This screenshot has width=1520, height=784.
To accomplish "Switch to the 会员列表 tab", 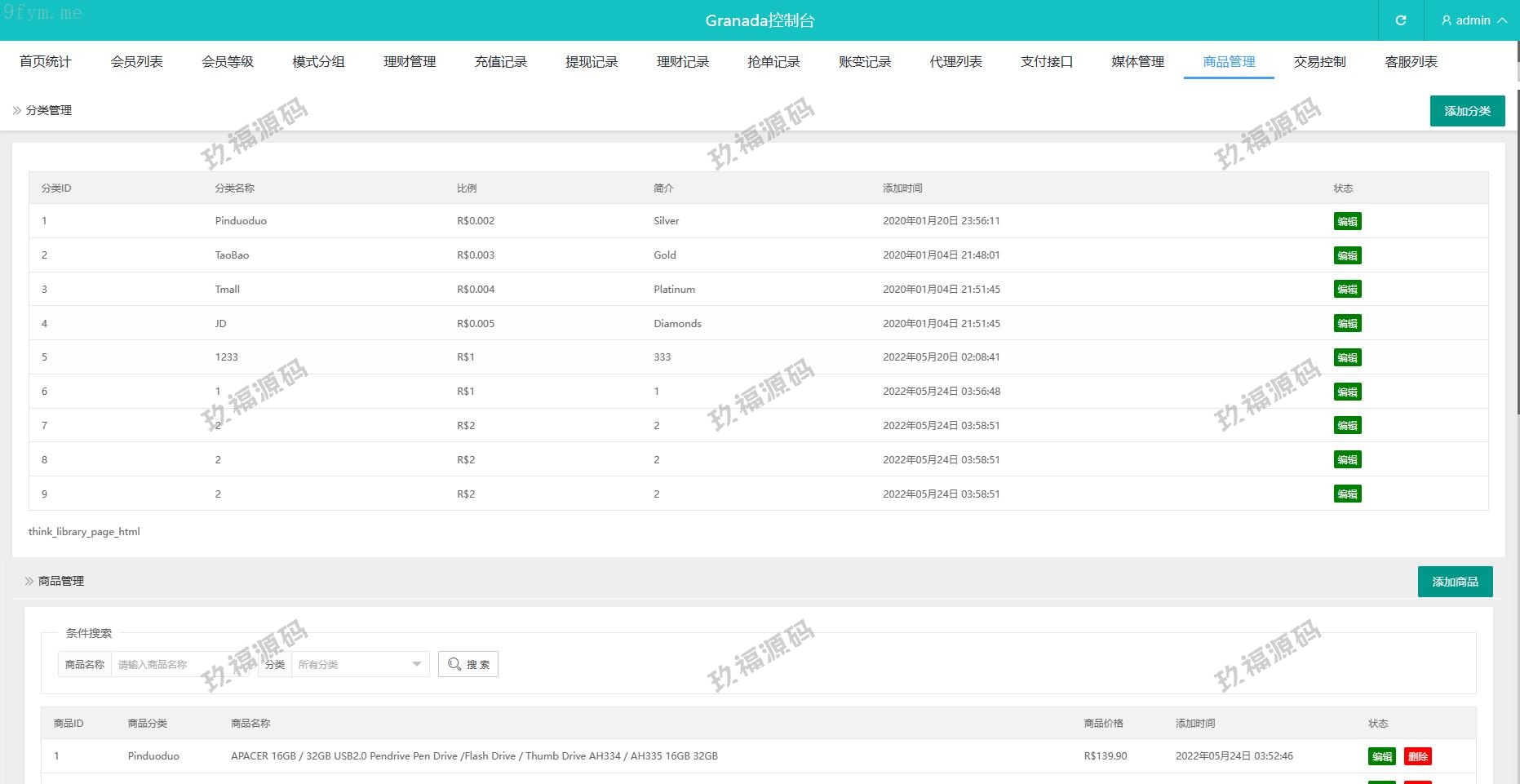I will pos(136,62).
